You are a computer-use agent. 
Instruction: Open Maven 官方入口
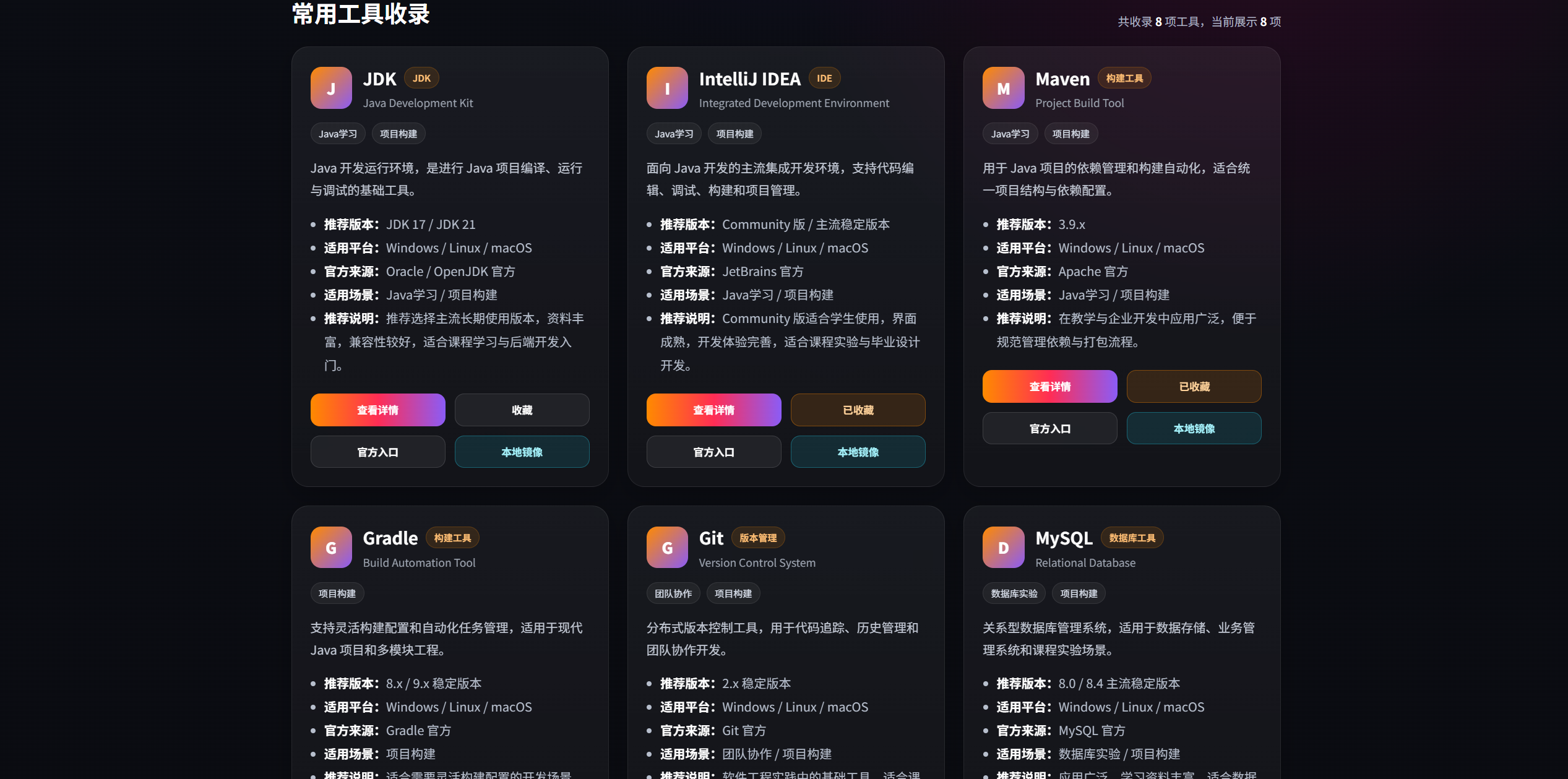click(x=1050, y=428)
